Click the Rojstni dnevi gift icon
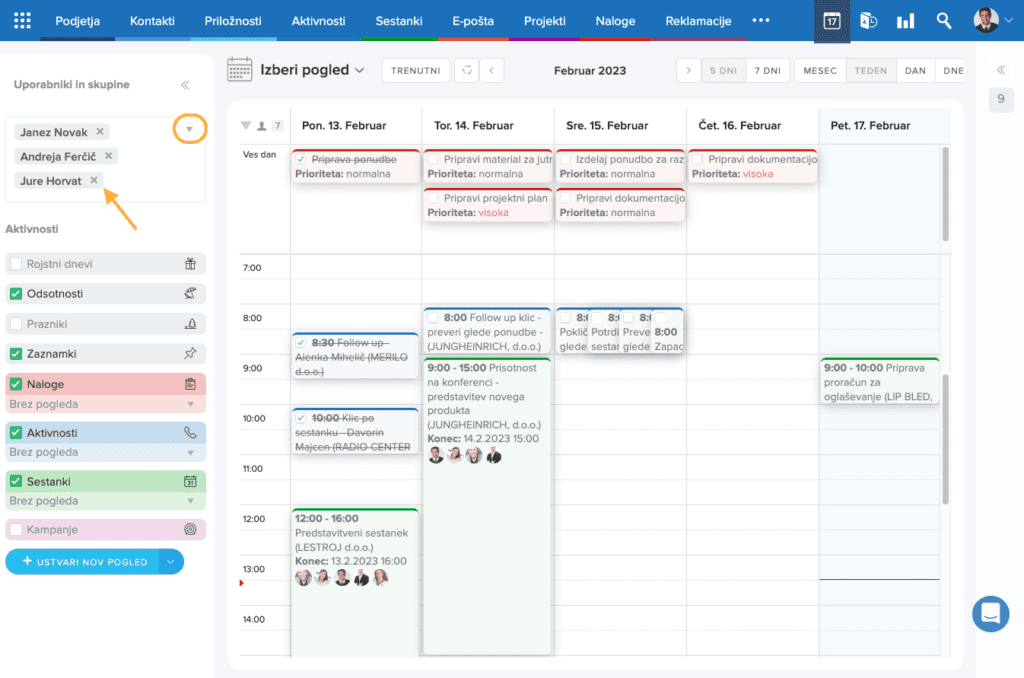The width and height of the screenshot is (1024, 678). 190,264
